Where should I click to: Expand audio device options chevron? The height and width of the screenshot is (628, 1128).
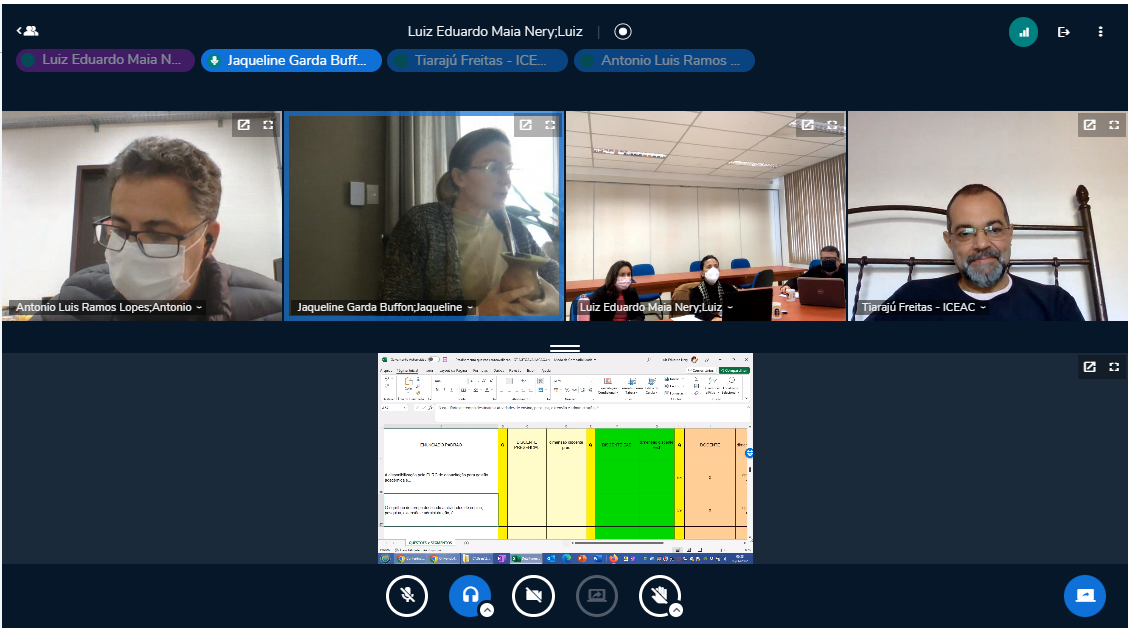tap(486, 609)
